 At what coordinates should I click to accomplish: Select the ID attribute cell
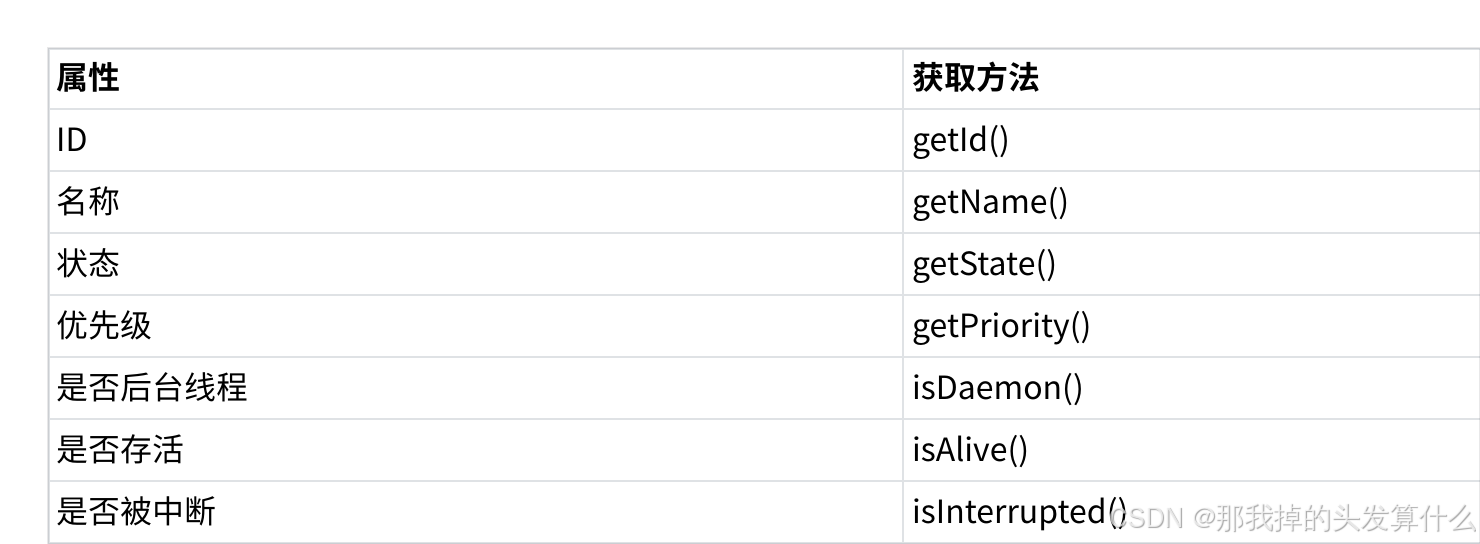point(476,140)
